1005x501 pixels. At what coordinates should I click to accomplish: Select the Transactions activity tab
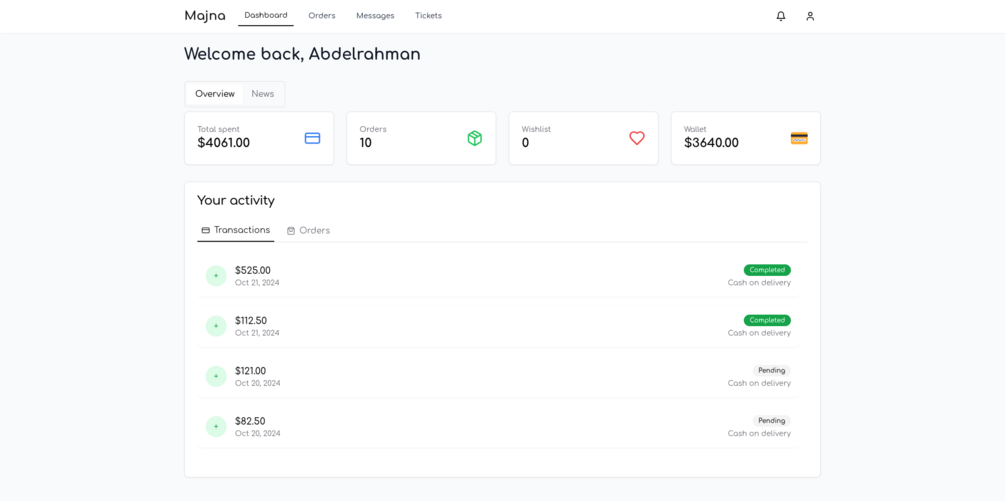pos(236,230)
